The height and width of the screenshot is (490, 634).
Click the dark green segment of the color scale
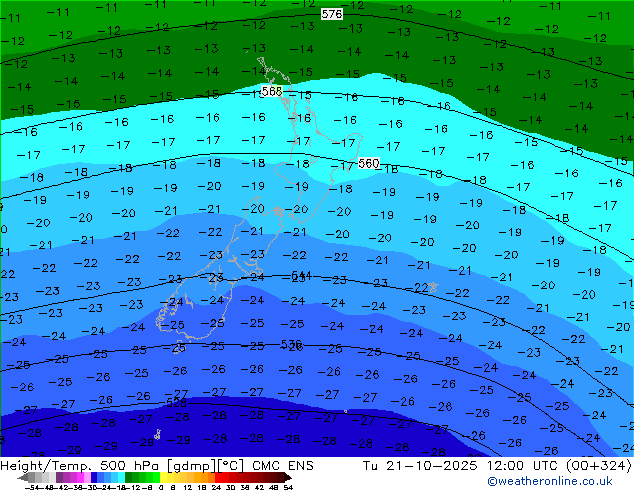point(129,478)
